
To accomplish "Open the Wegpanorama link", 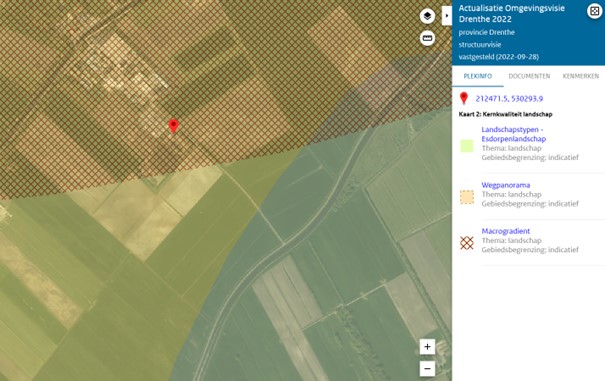I will pyautogui.click(x=505, y=185).
